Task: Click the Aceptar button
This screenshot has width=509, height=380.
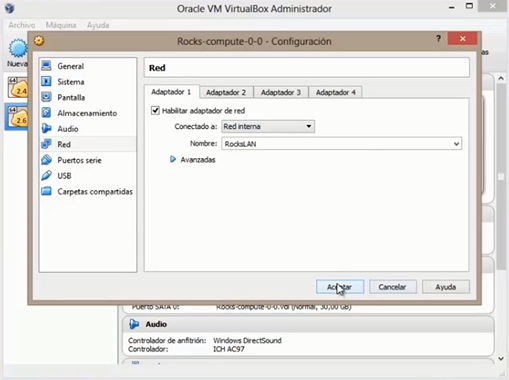Action: click(x=340, y=287)
